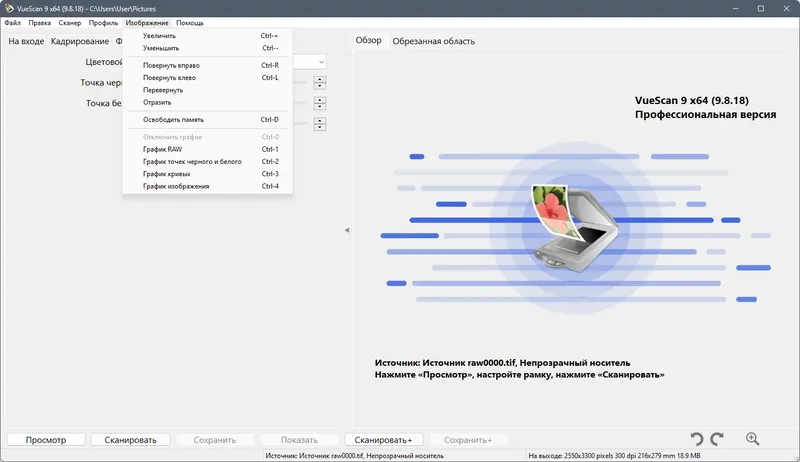Select Перевернуть menu item

(207, 90)
